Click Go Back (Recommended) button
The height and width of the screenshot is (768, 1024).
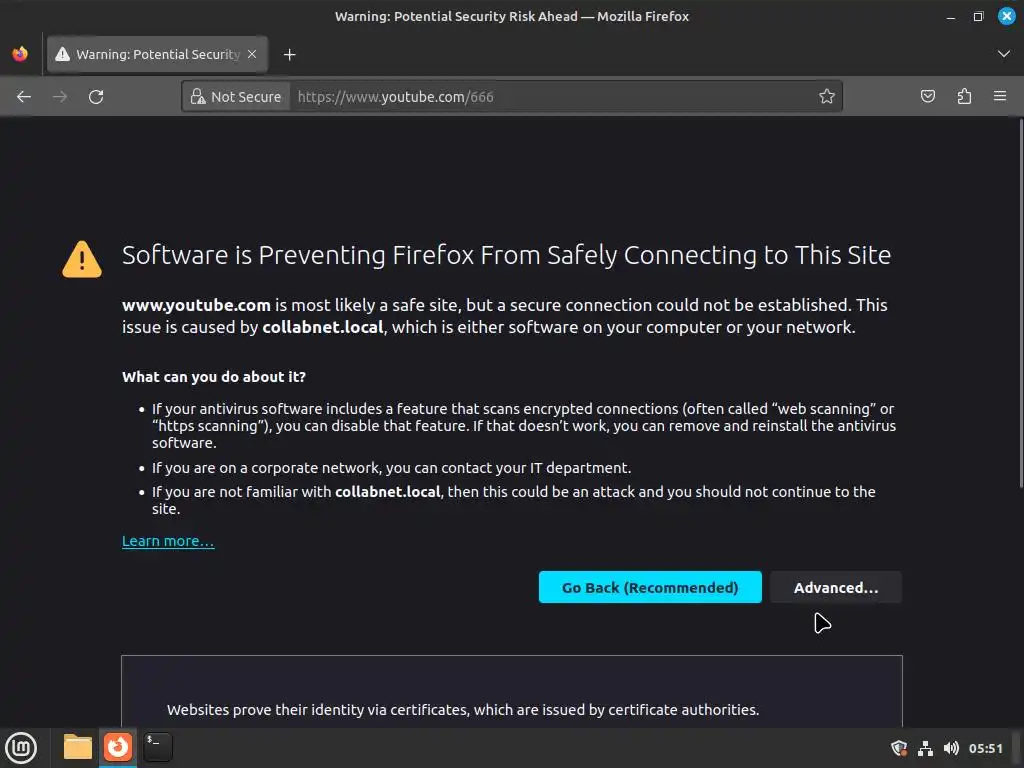click(650, 588)
